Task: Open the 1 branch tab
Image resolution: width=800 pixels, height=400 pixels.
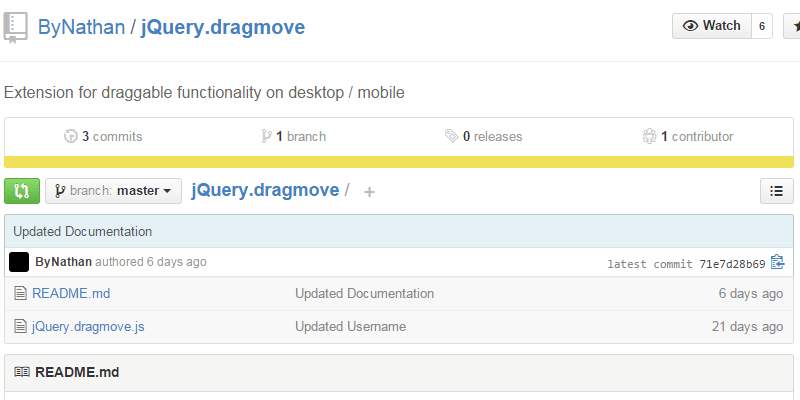Action: (293, 136)
